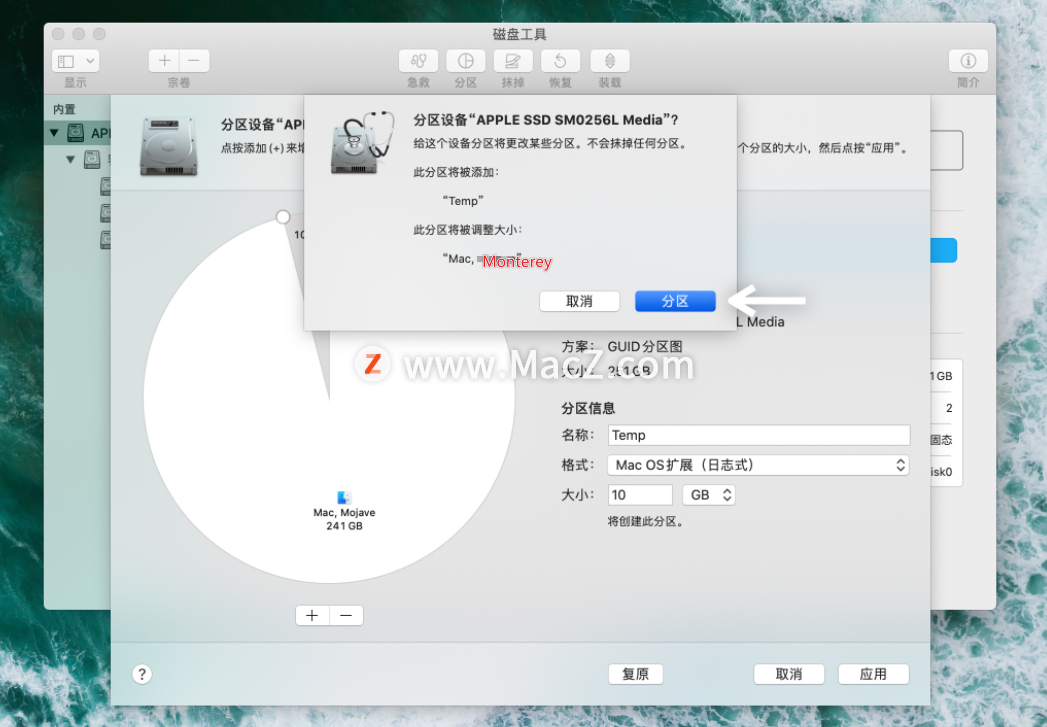Remove the partition with minus below pie chart
Viewport: 1047px width, 727px height.
tap(346, 616)
